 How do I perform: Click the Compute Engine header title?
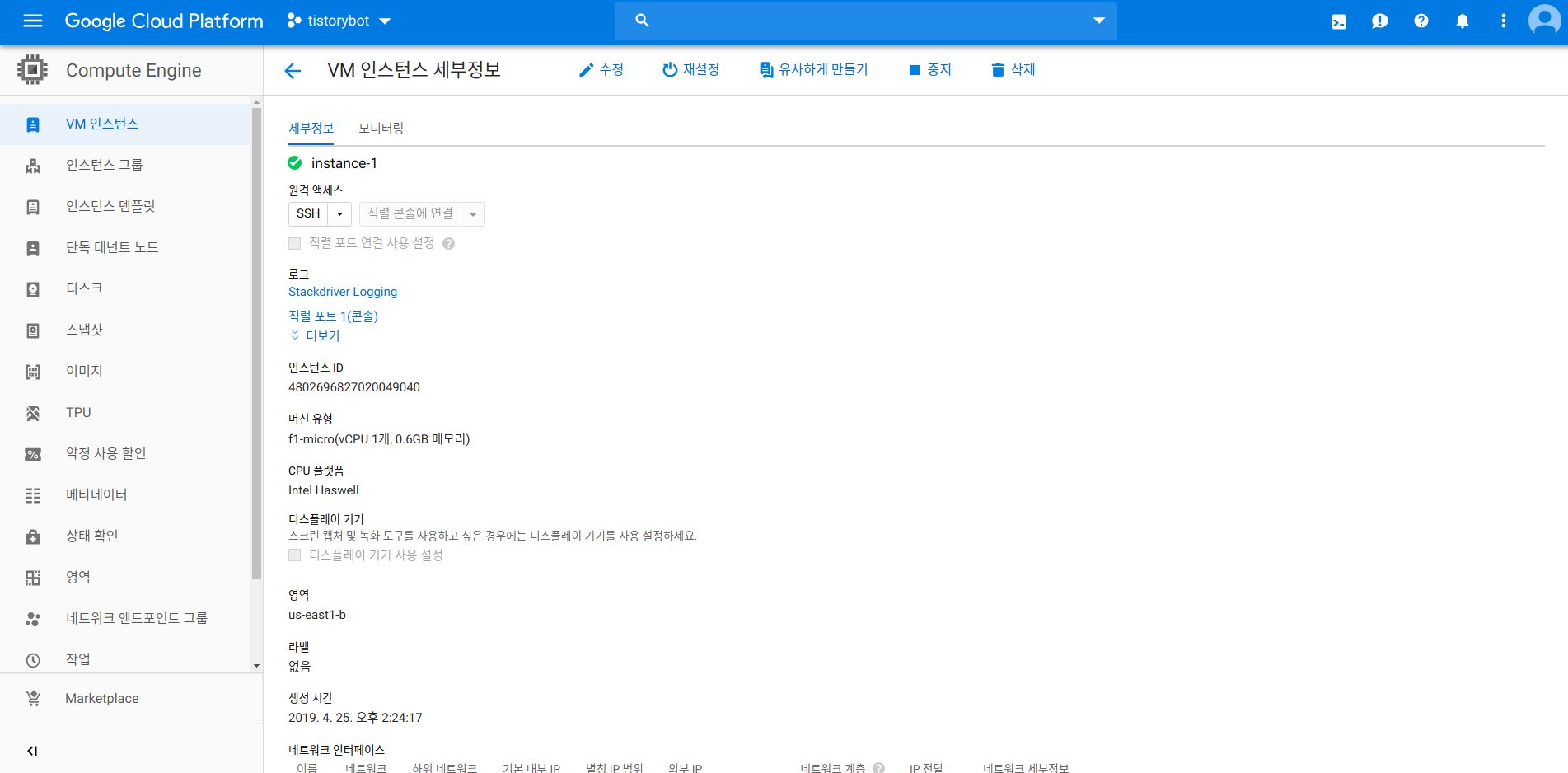pyautogui.click(x=133, y=71)
